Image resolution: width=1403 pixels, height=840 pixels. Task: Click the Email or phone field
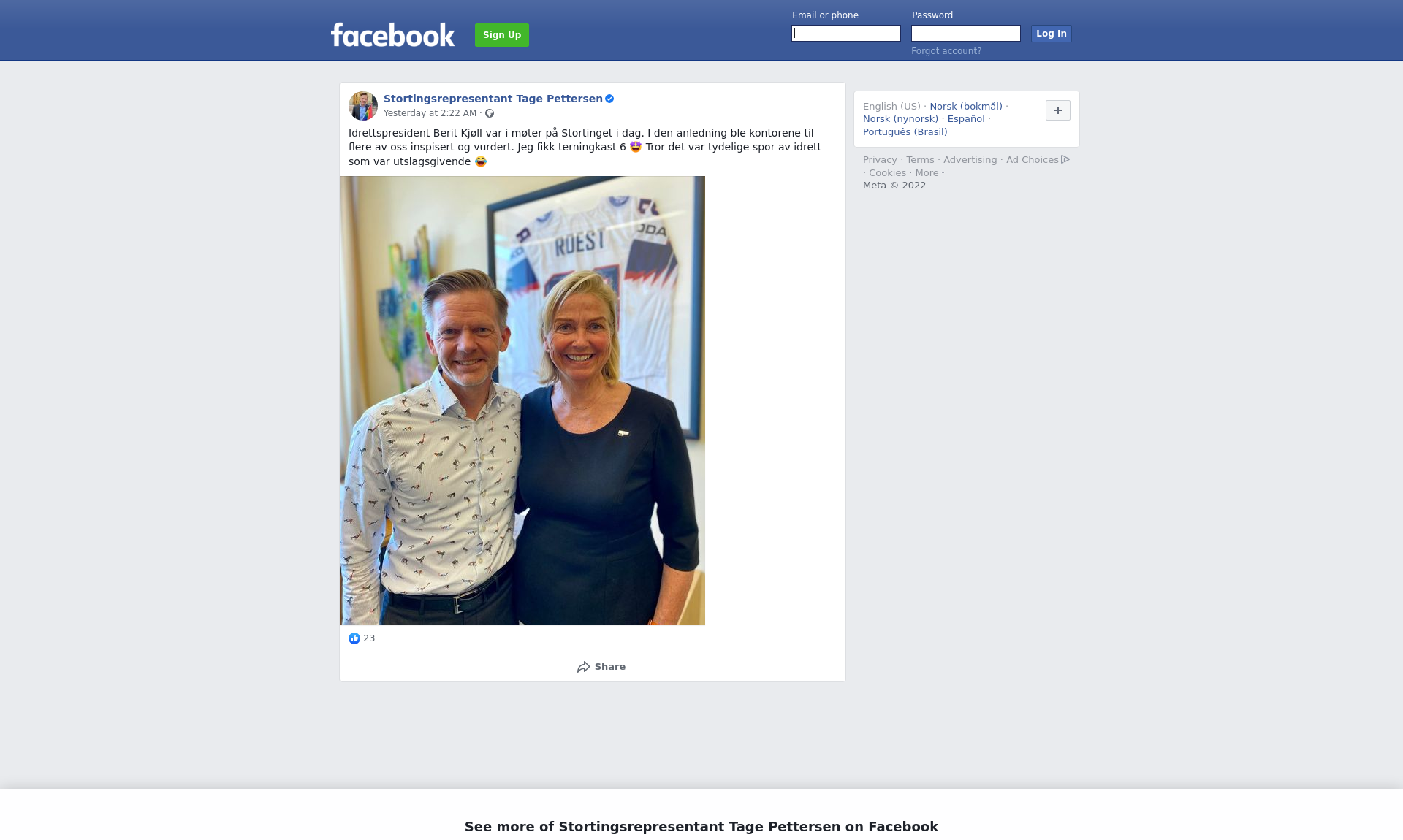click(x=846, y=34)
